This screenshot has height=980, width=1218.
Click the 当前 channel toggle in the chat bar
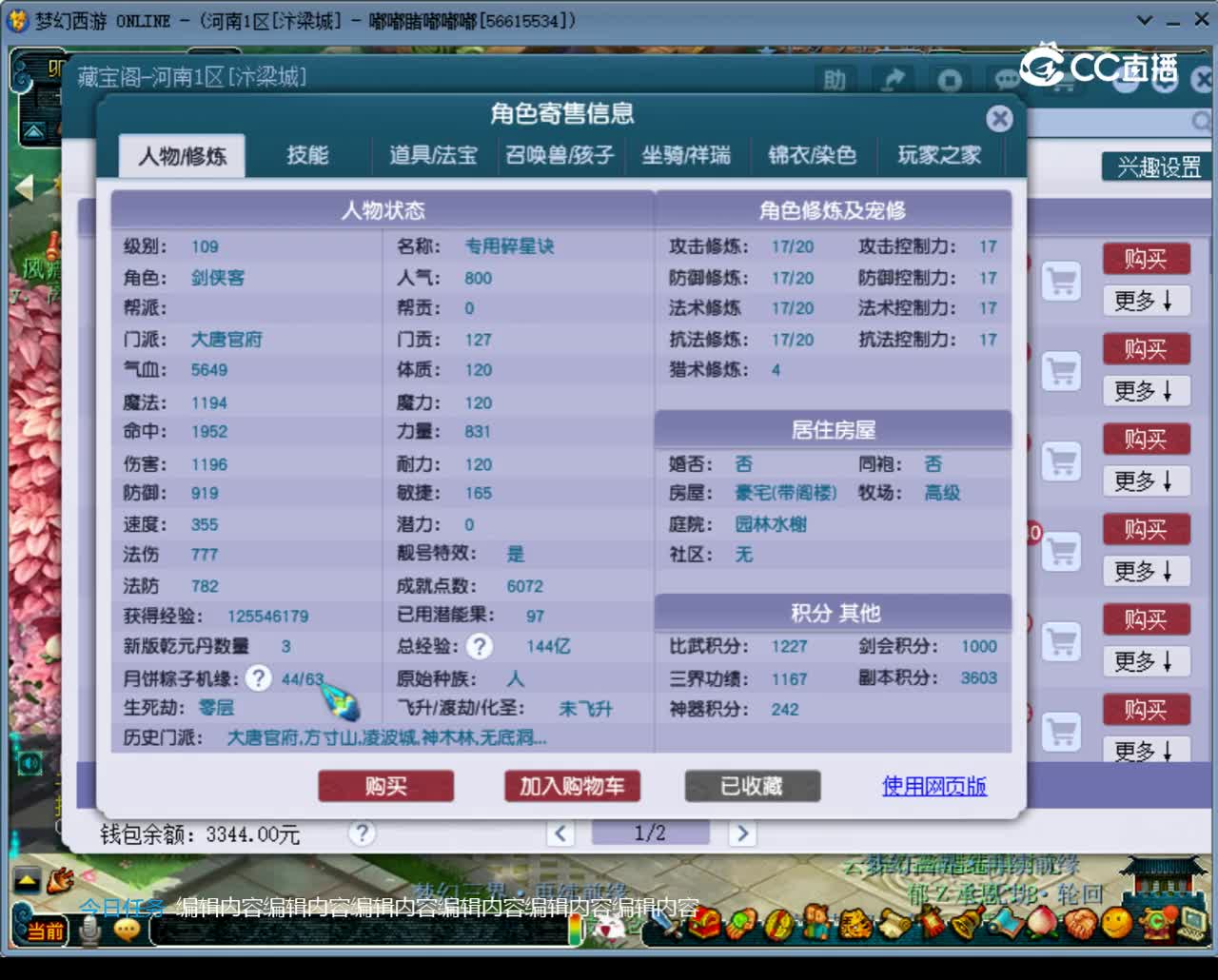tap(43, 930)
